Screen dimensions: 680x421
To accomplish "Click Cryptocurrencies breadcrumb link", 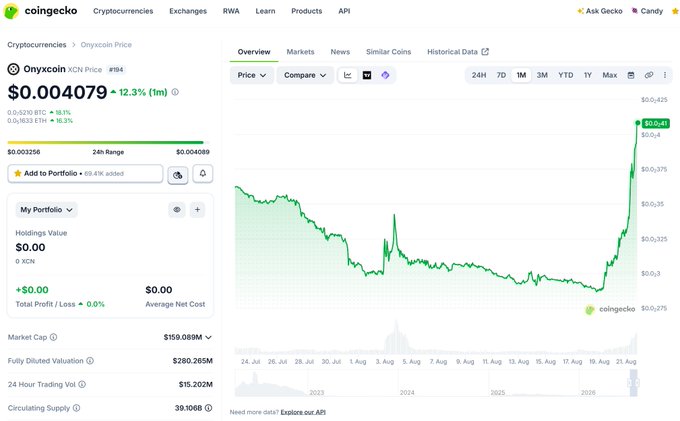I will (x=37, y=45).
